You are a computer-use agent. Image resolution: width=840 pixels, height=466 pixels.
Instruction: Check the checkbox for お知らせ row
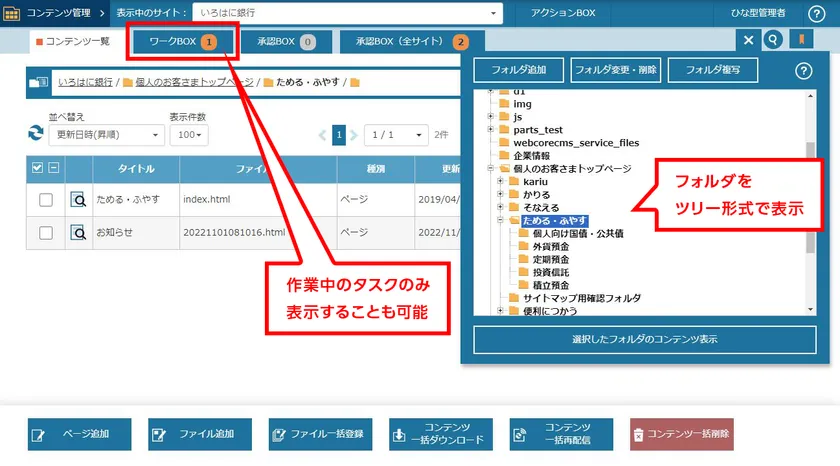45,233
